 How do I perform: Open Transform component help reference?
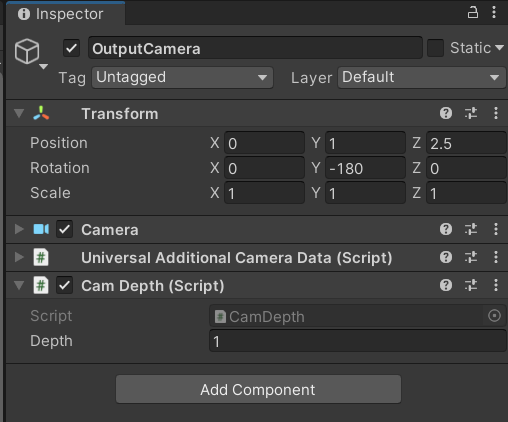pos(446,113)
